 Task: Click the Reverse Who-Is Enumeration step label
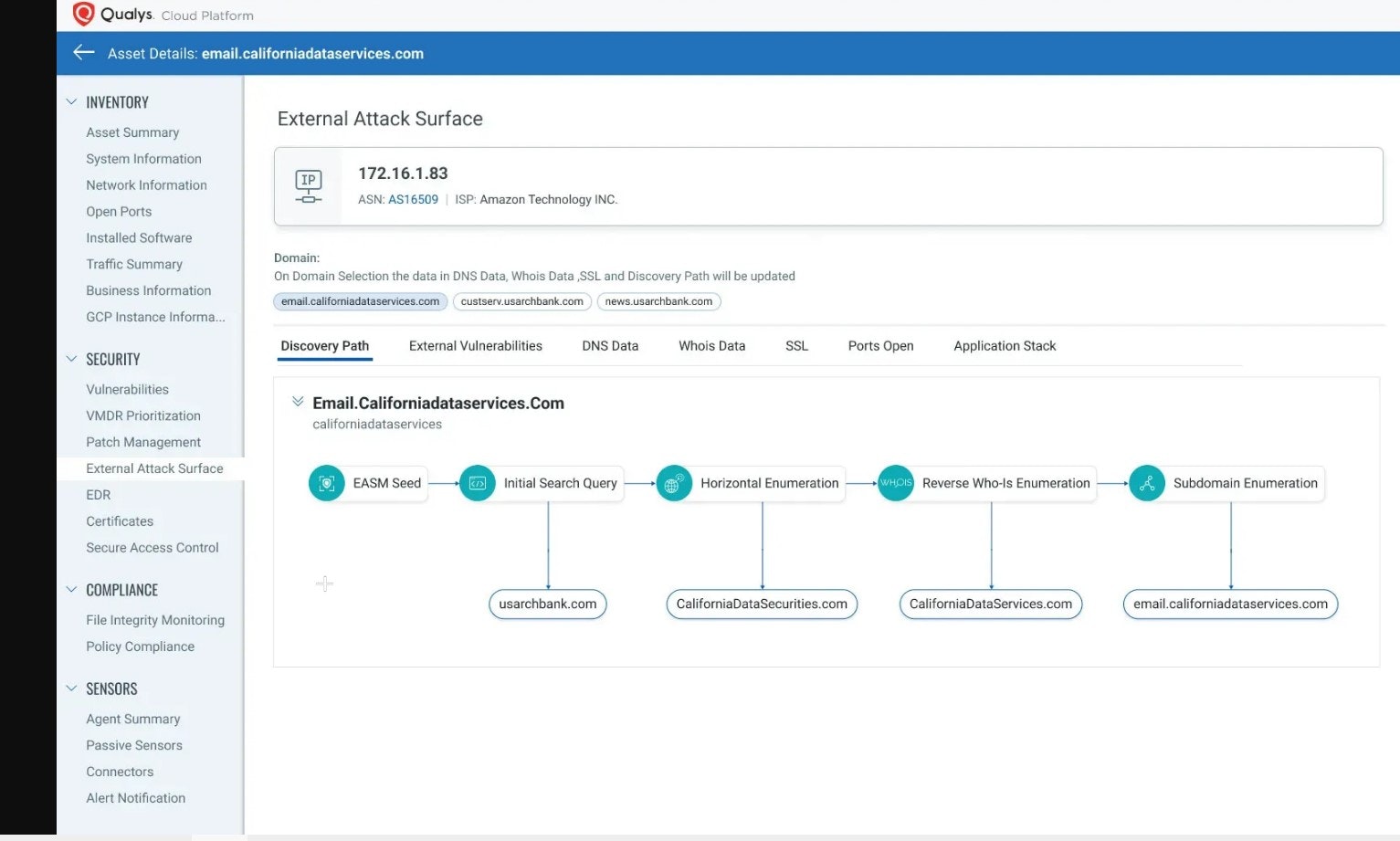coord(1006,483)
